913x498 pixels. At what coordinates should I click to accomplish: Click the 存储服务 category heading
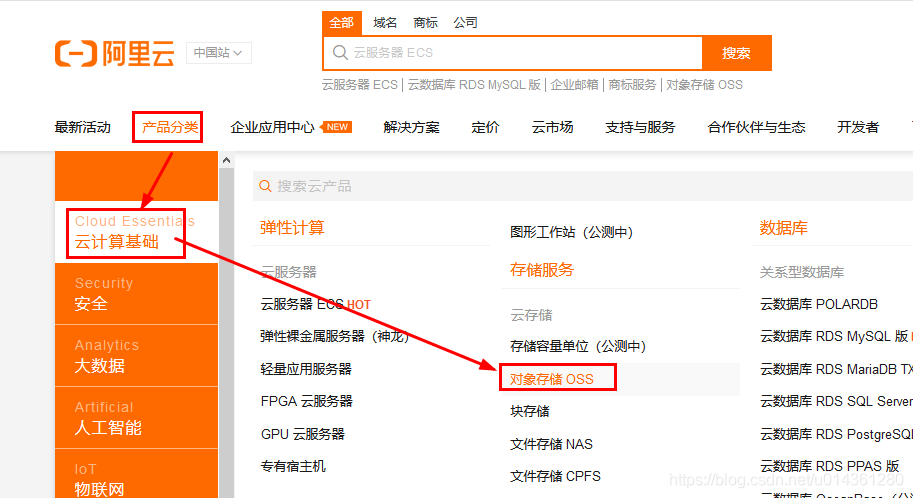coord(542,270)
